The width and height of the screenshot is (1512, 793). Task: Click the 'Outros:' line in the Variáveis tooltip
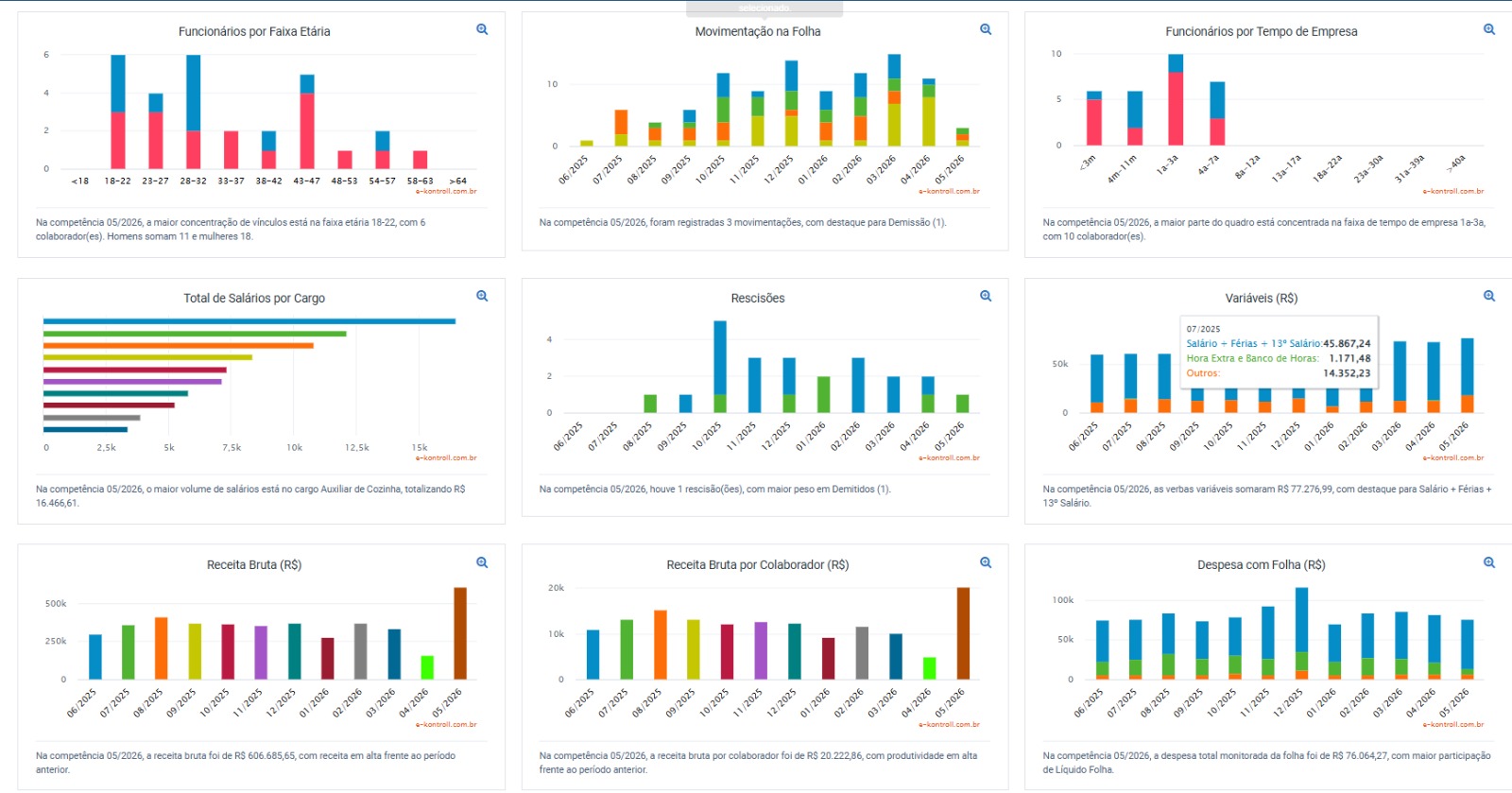coord(1279,373)
